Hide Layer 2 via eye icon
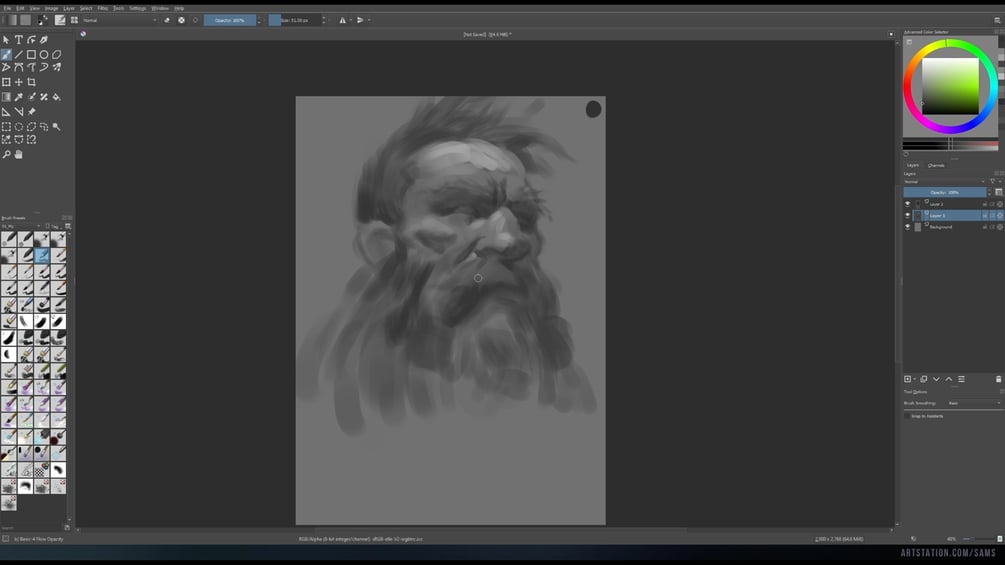Viewport: 1005px width, 565px height. (908, 204)
